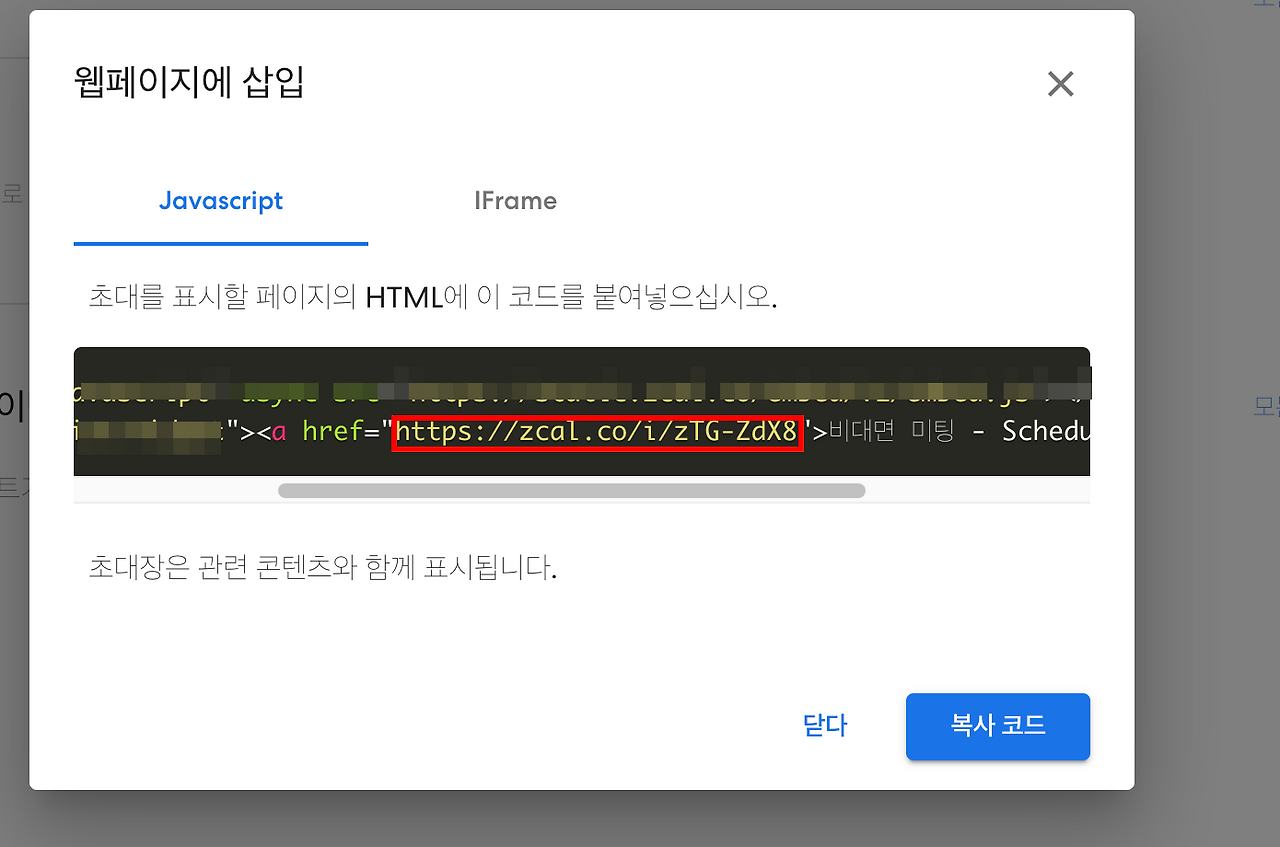Click the highlighted zcal.co URL in the code
The image size is (1280, 847).
coord(597,432)
